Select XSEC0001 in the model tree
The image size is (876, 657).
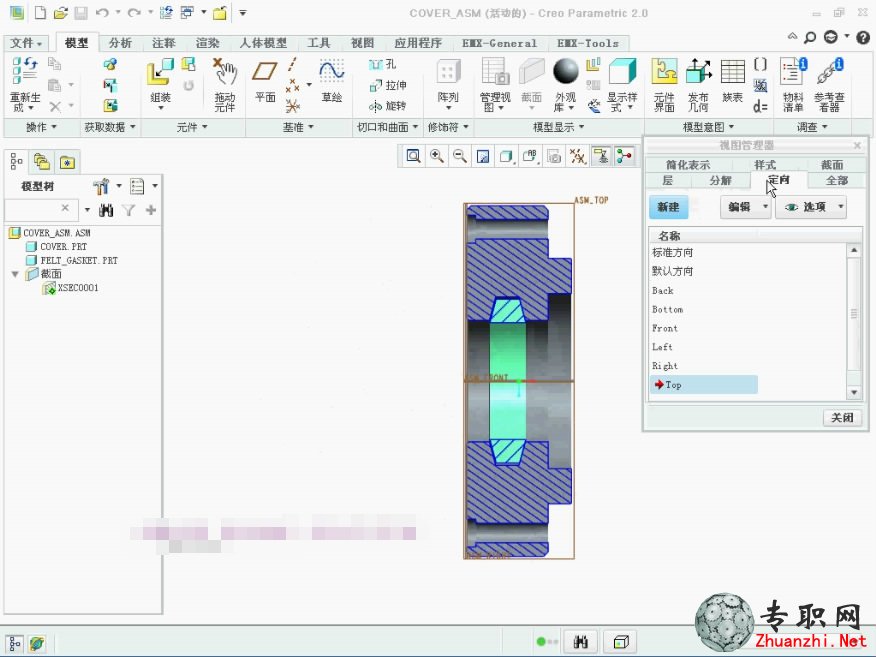pyautogui.click(x=78, y=288)
